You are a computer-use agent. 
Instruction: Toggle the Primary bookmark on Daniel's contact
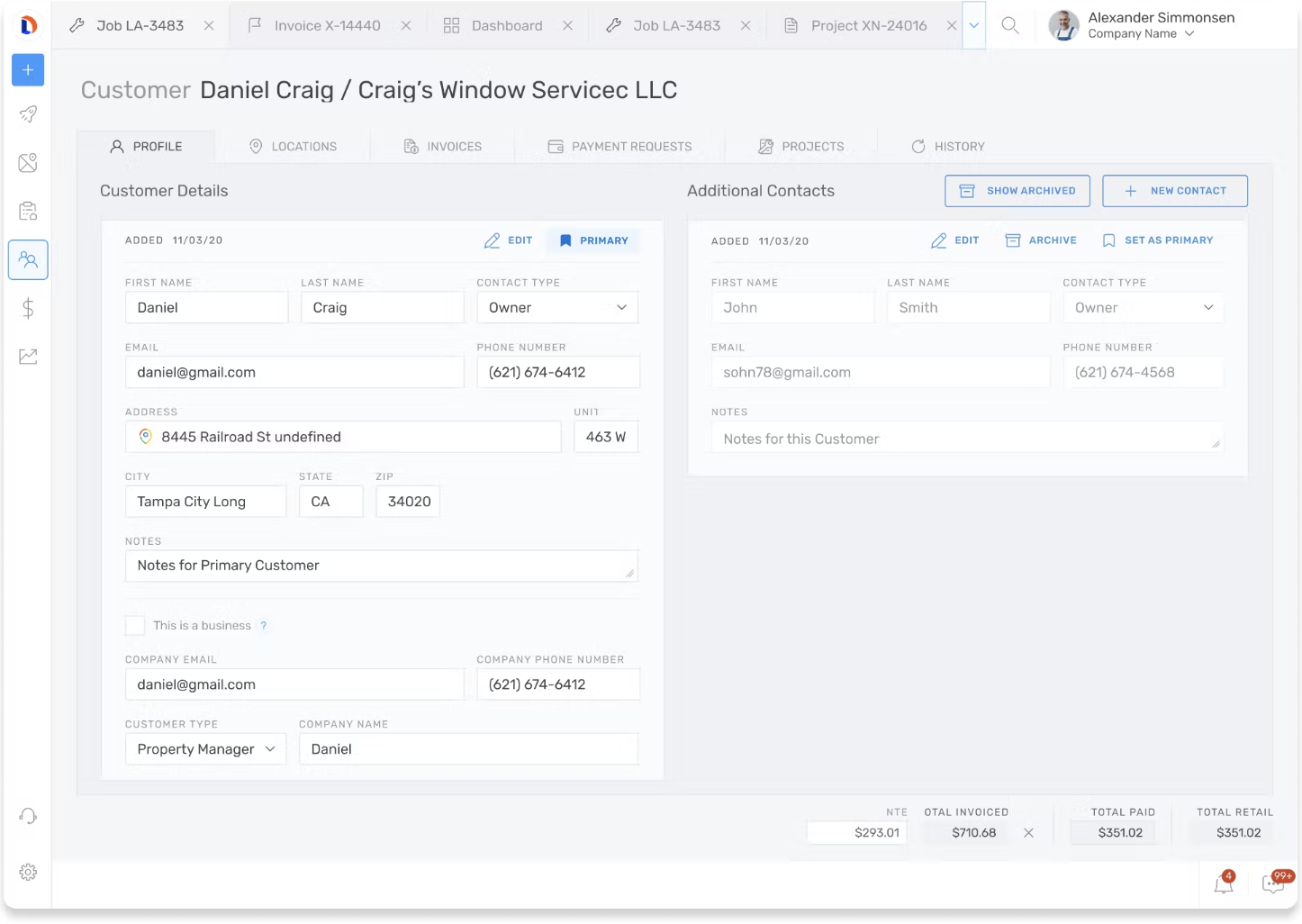(593, 240)
